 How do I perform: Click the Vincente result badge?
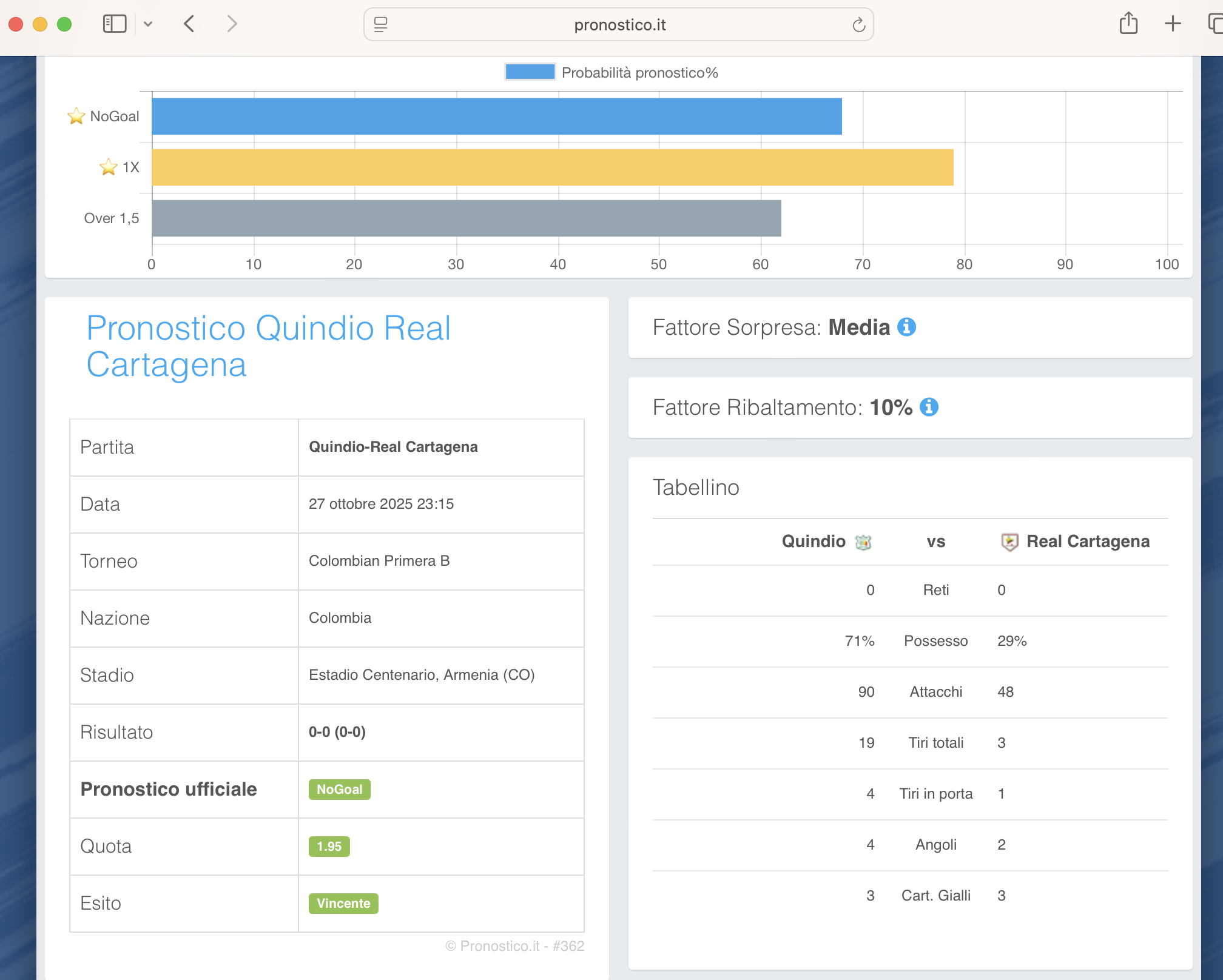tap(343, 903)
